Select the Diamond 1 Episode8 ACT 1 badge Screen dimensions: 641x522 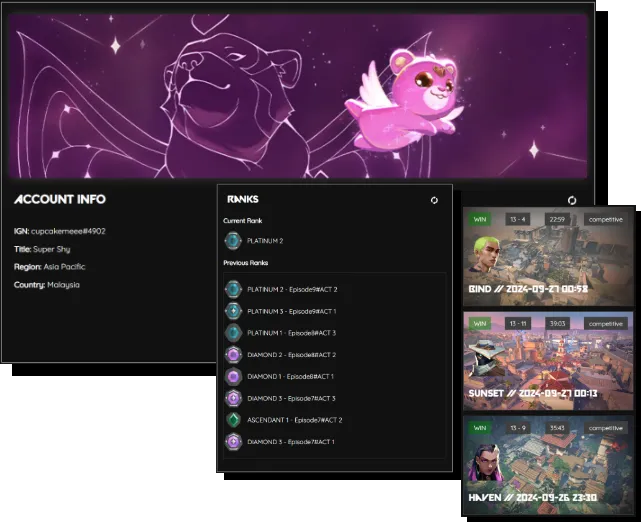tap(233, 376)
